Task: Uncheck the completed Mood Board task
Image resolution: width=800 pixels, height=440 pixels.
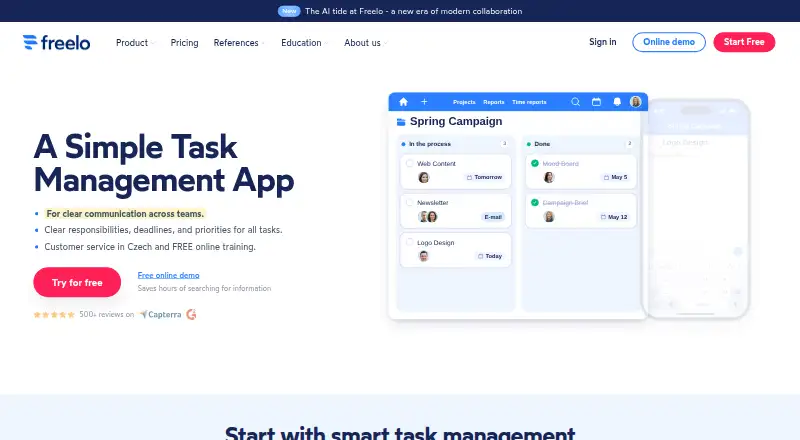Action: click(535, 163)
